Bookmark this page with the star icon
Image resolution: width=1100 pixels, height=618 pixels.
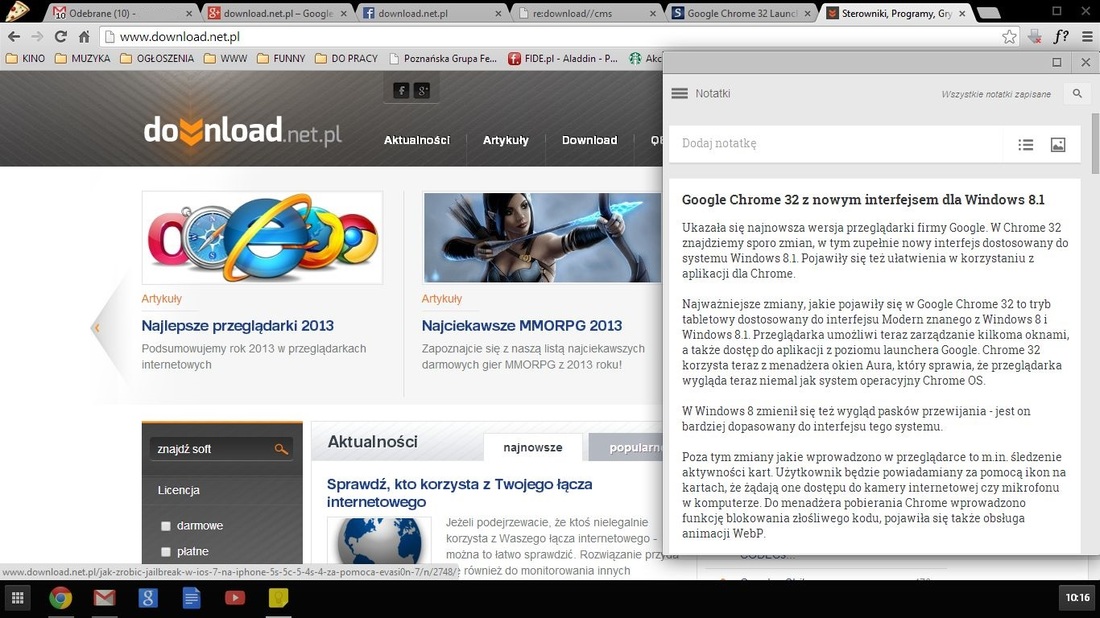[x=1009, y=36]
